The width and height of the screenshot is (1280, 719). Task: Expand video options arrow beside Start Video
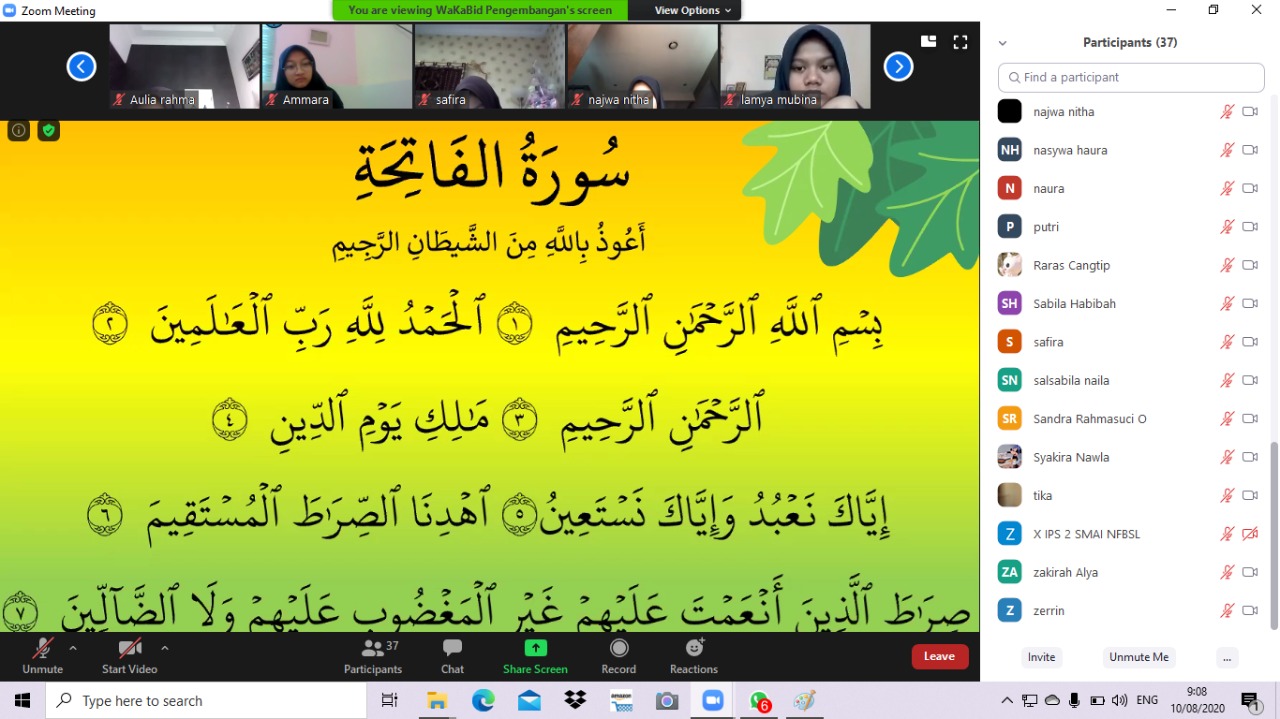coord(165,648)
